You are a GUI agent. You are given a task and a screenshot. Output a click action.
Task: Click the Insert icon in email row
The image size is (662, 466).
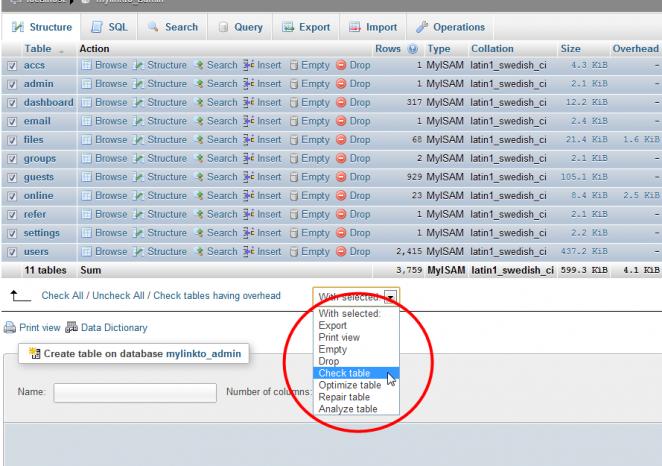(249, 121)
